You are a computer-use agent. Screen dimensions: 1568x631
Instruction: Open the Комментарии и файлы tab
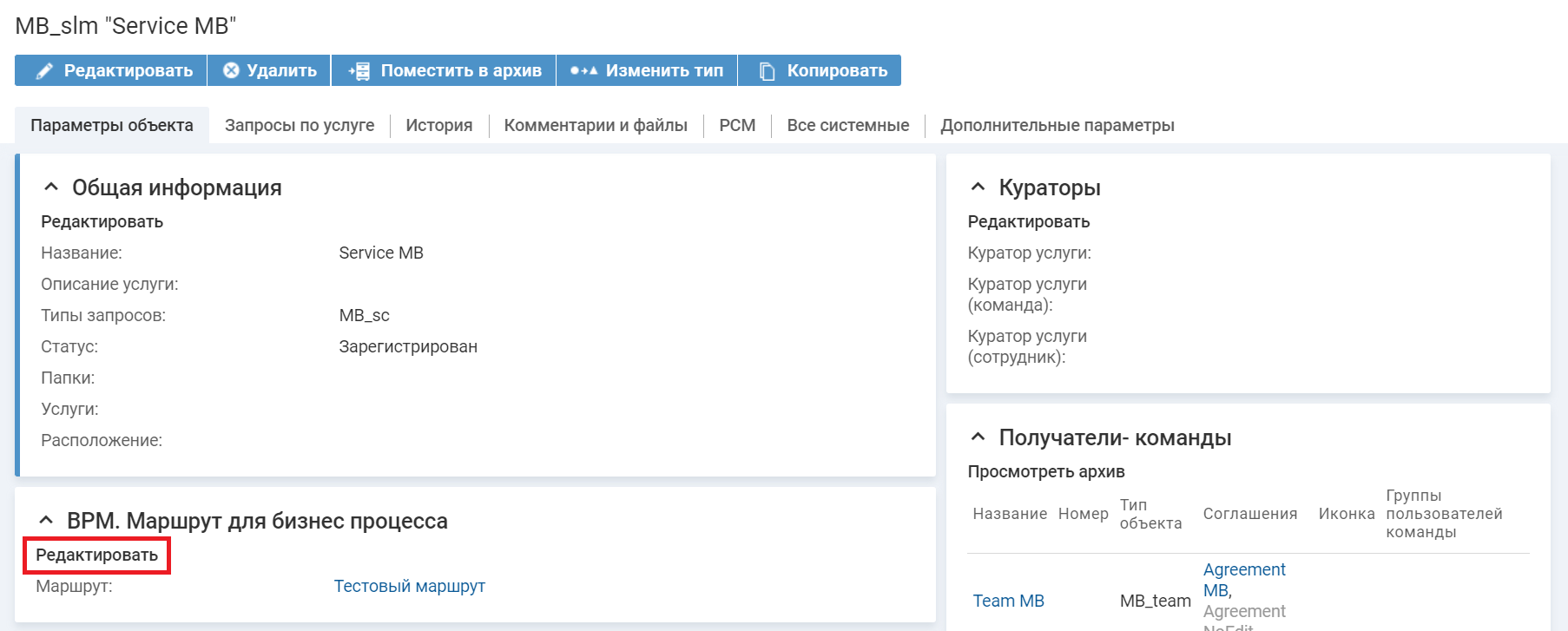click(596, 125)
